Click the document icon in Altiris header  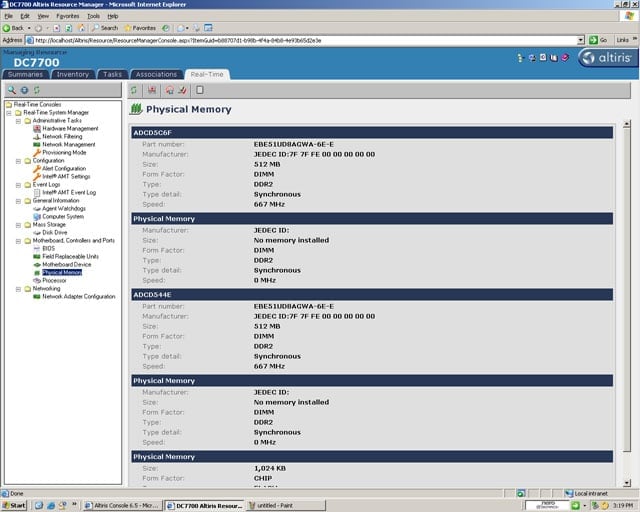click(x=543, y=58)
